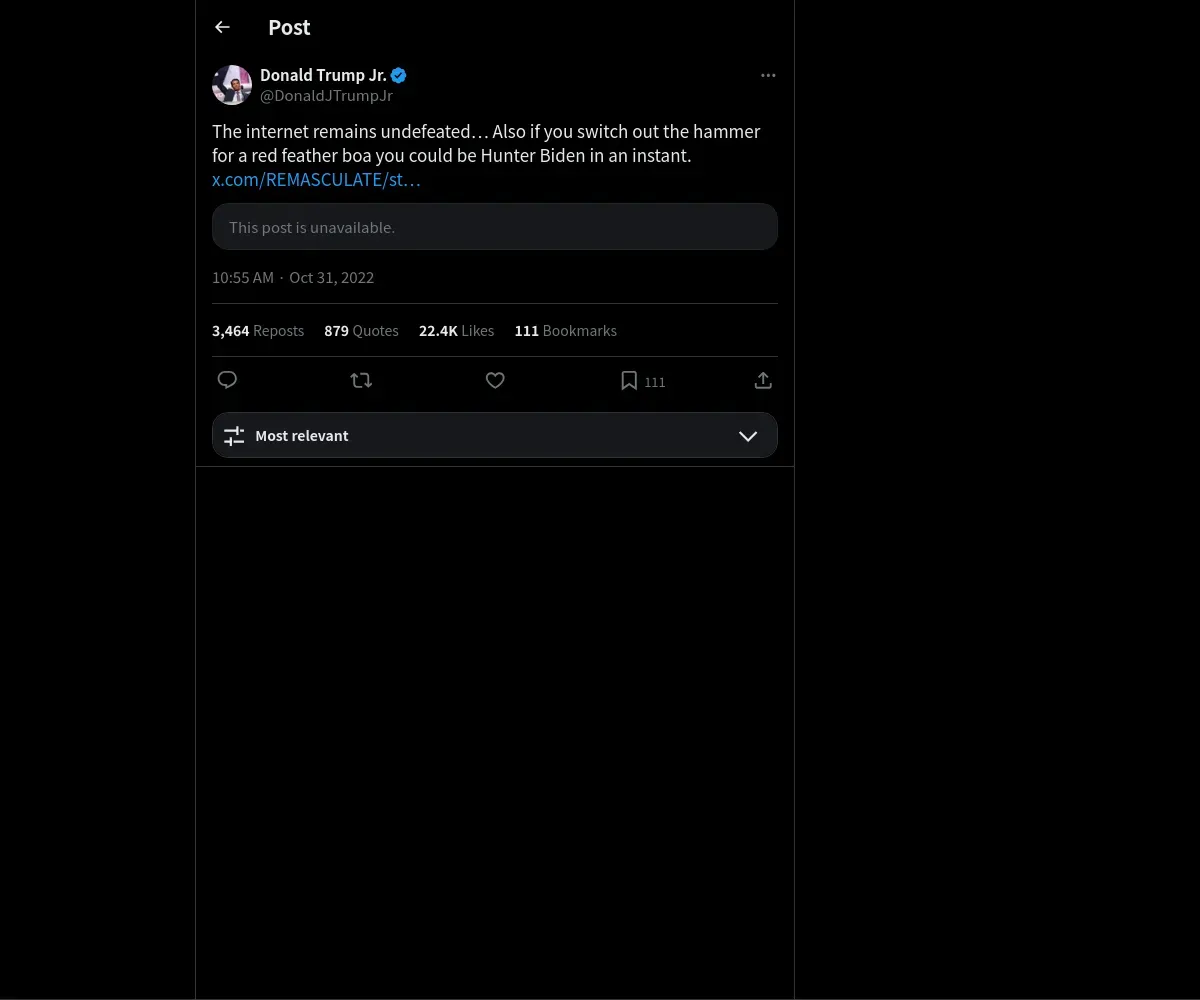Reply using the speech bubble icon
Image resolution: width=1200 pixels, height=1000 pixels.
click(x=227, y=380)
